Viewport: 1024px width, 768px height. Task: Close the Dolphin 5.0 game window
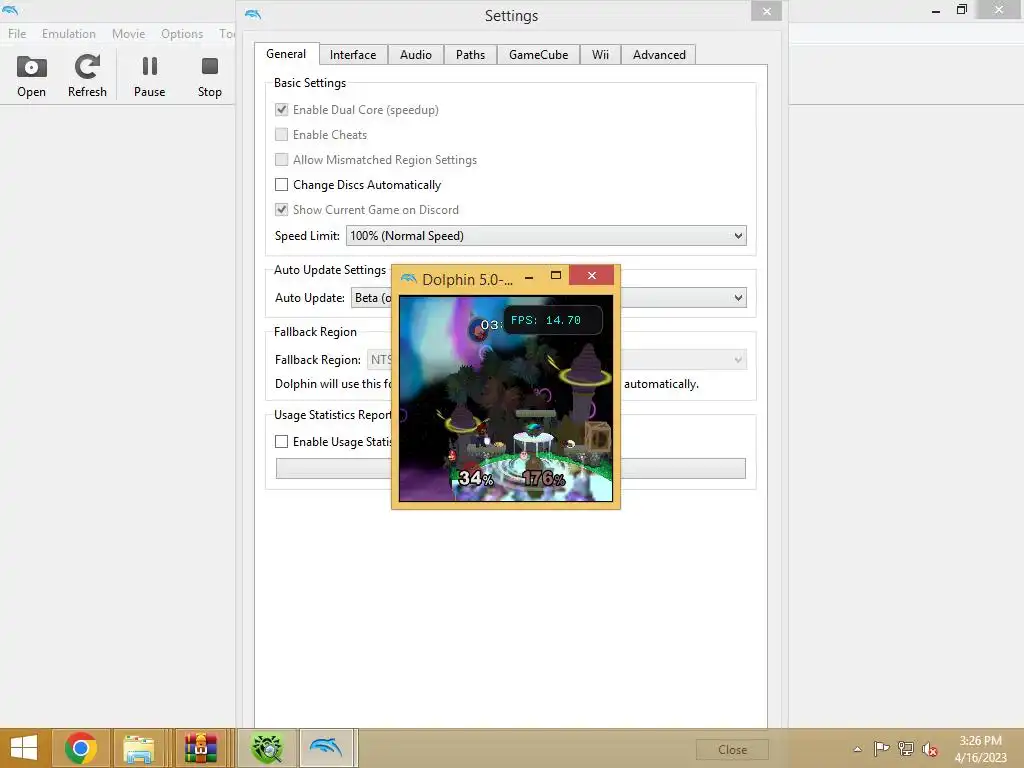point(592,276)
